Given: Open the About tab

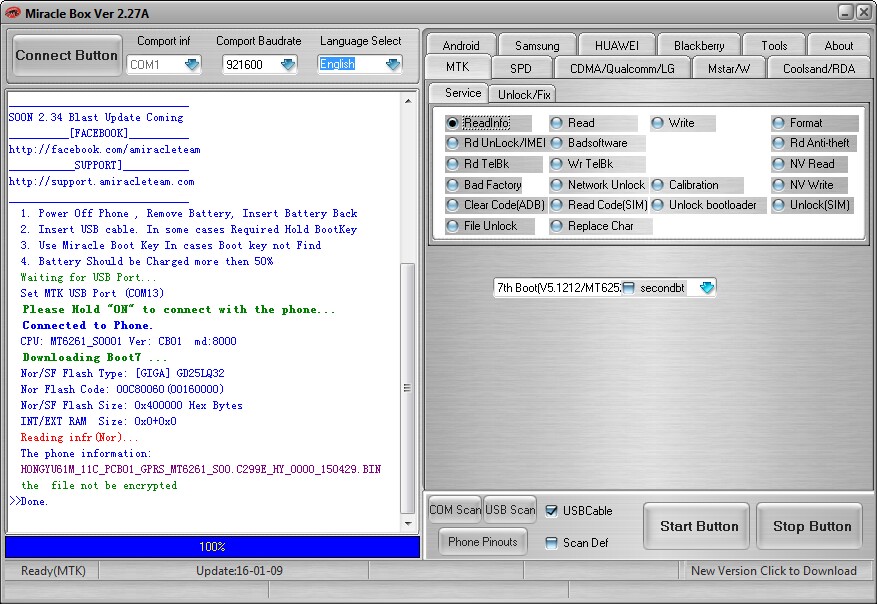Looking at the screenshot, I should 838,46.
